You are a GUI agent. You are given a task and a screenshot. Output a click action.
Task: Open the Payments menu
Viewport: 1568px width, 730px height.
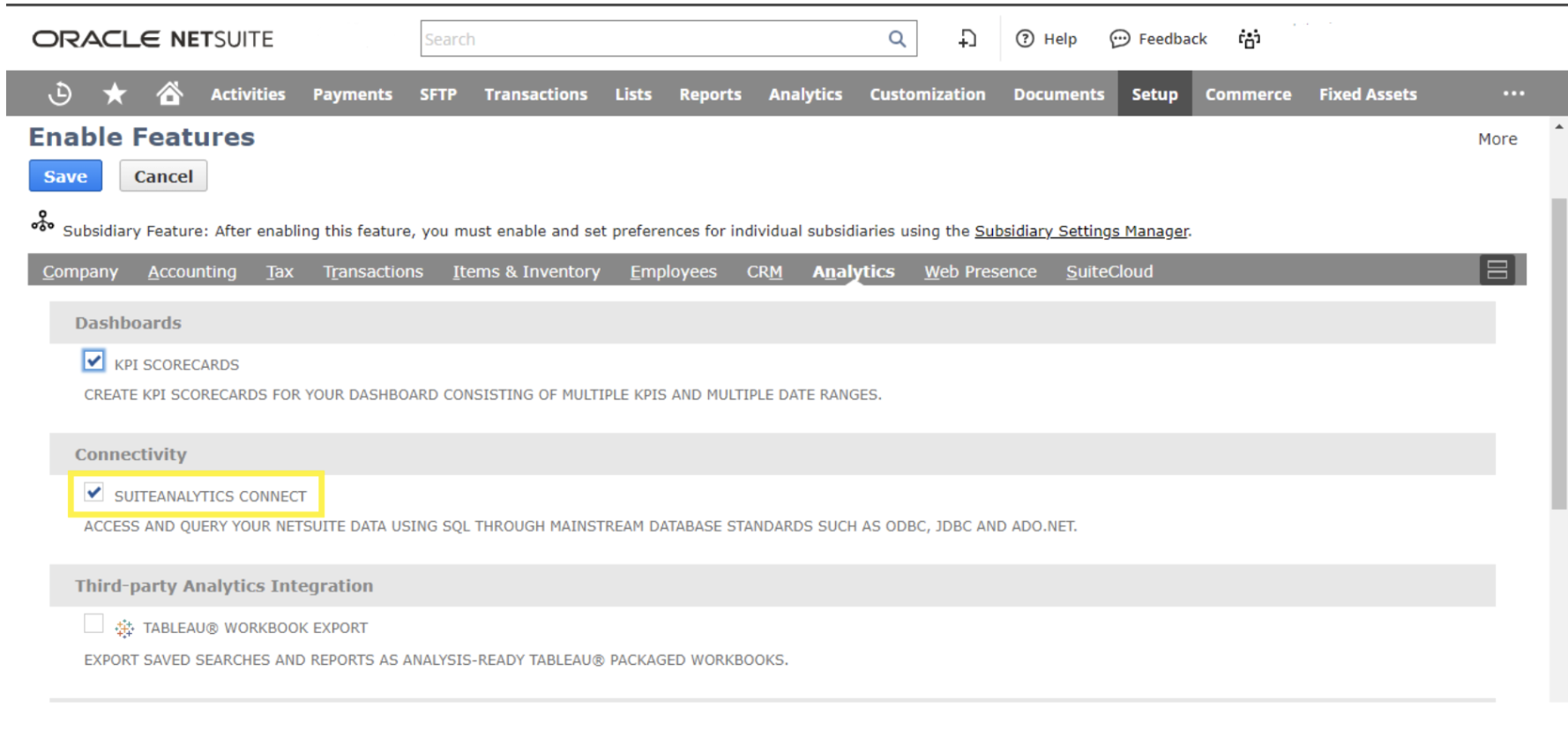click(352, 93)
